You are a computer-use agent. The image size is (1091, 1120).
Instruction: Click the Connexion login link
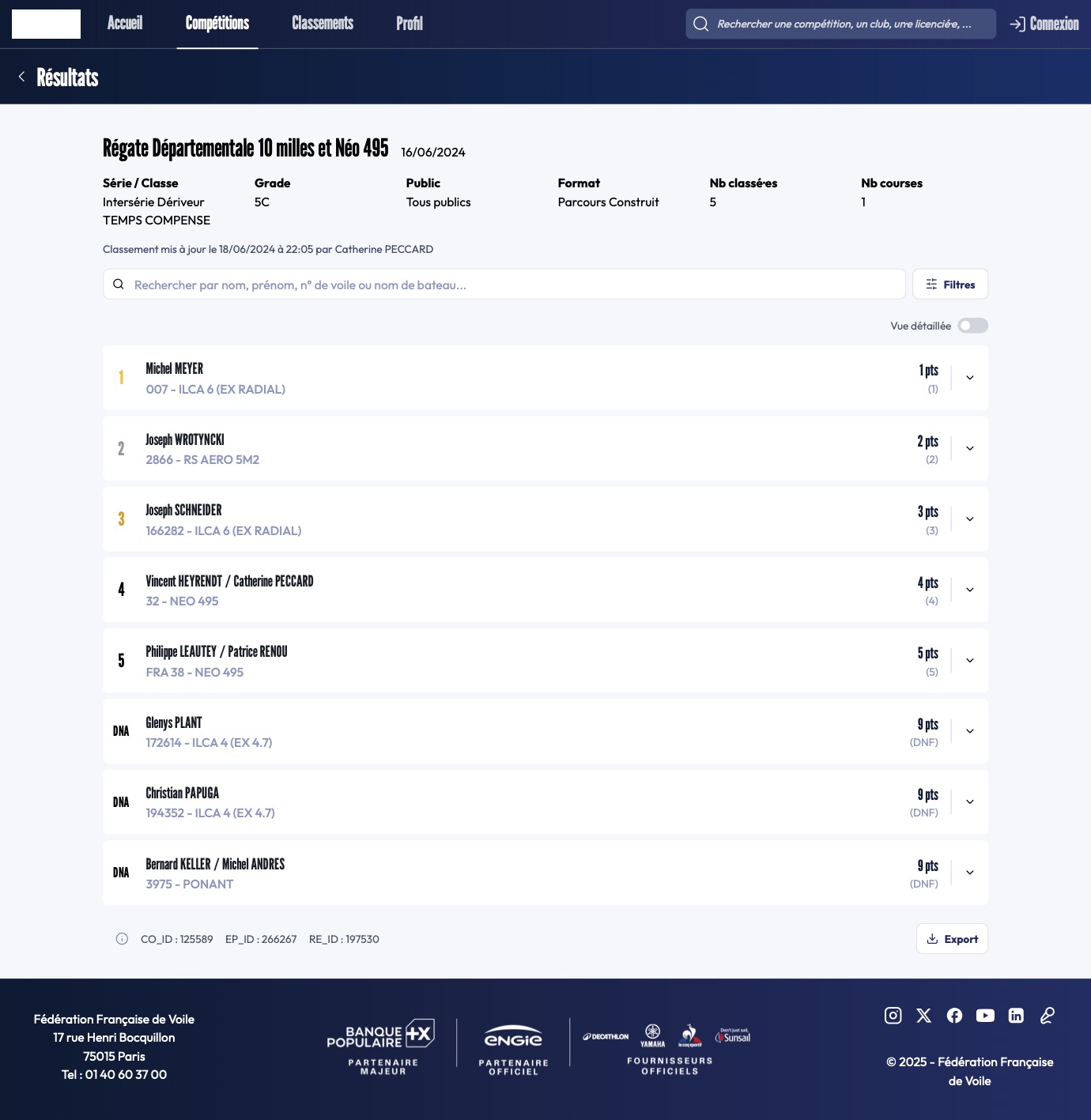1044,24
